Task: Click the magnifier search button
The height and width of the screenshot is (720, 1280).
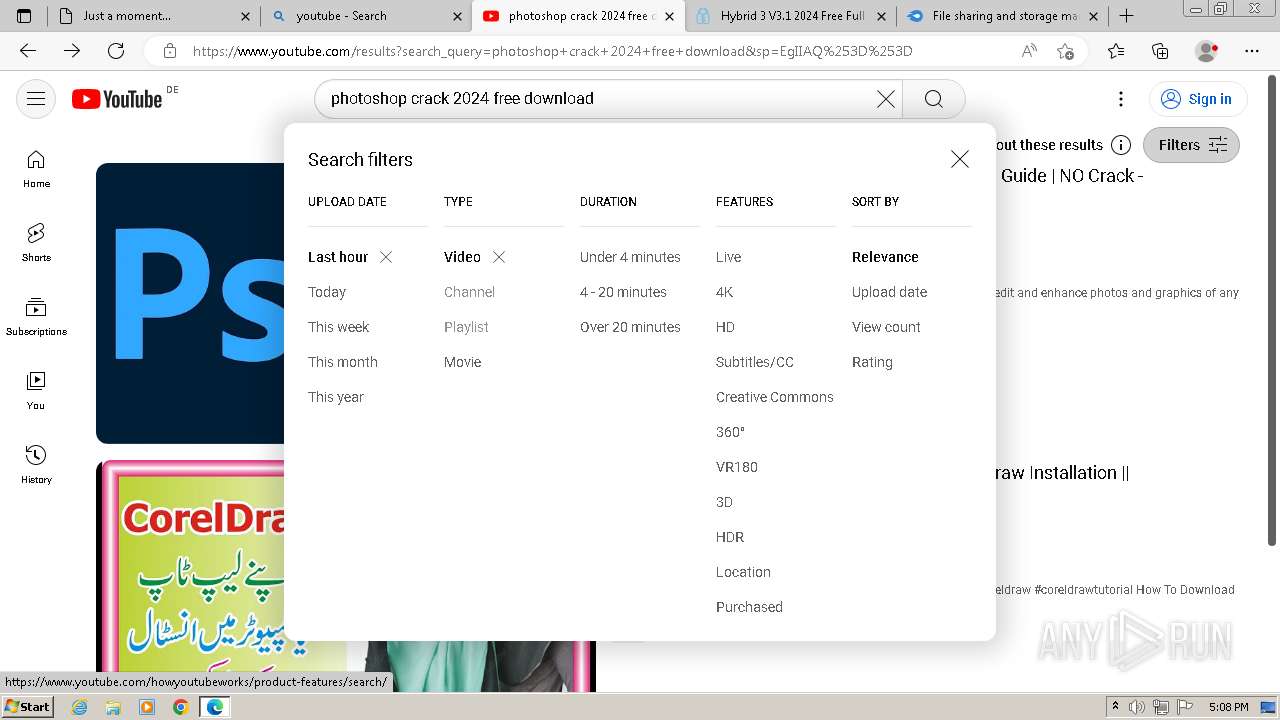Action: (934, 98)
